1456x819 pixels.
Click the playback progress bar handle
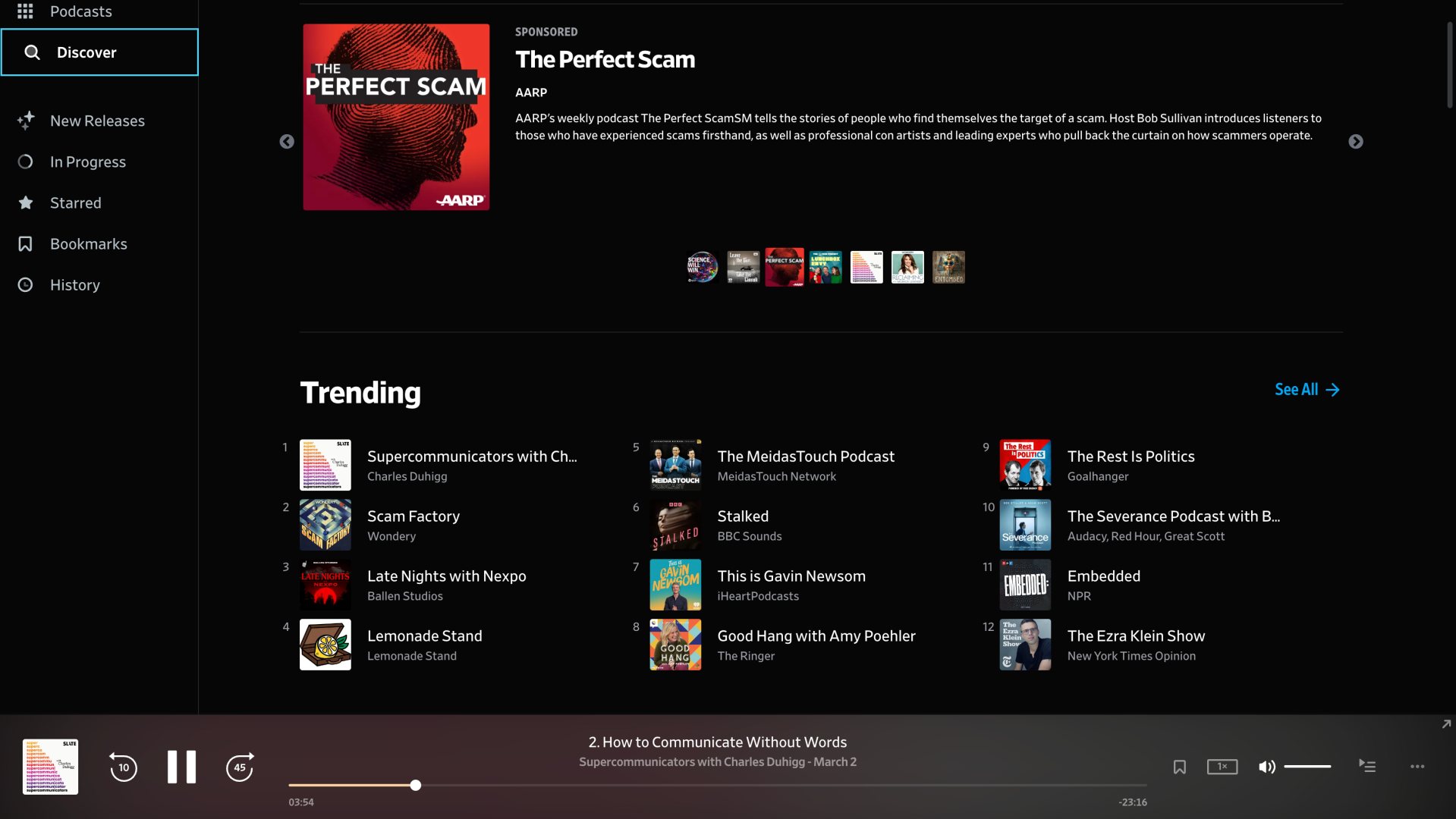416,785
